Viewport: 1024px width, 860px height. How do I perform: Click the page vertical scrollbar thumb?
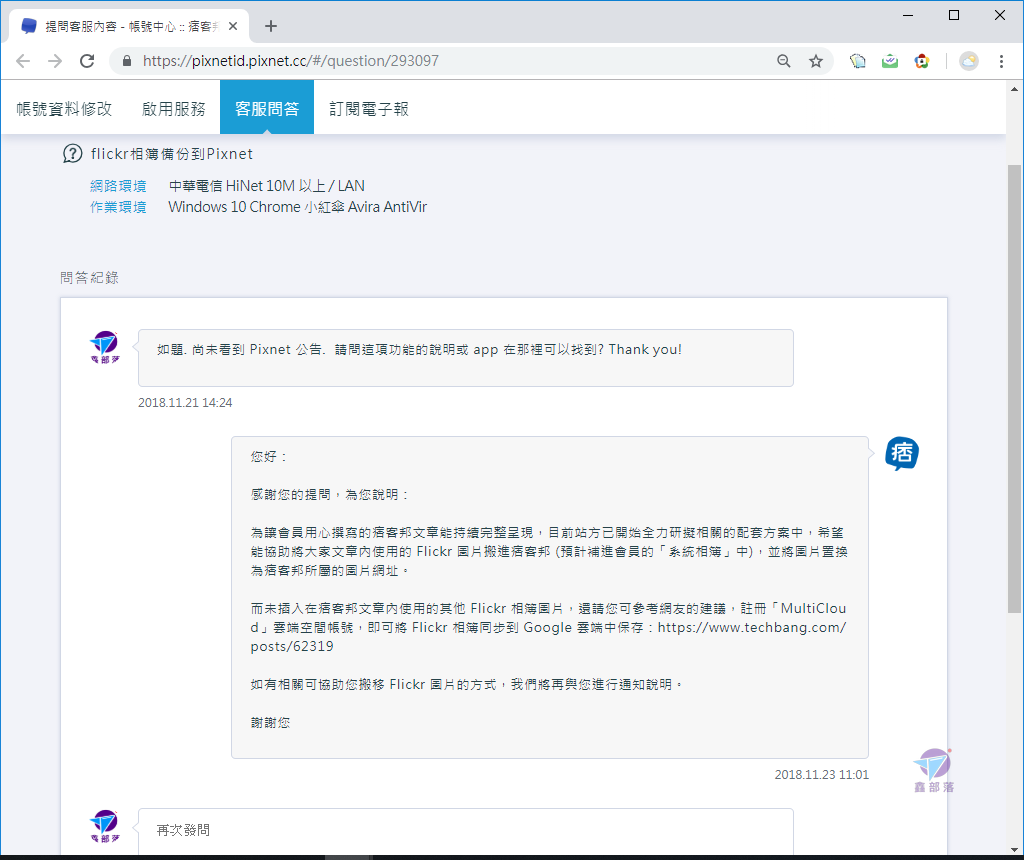(x=1014, y=389)
